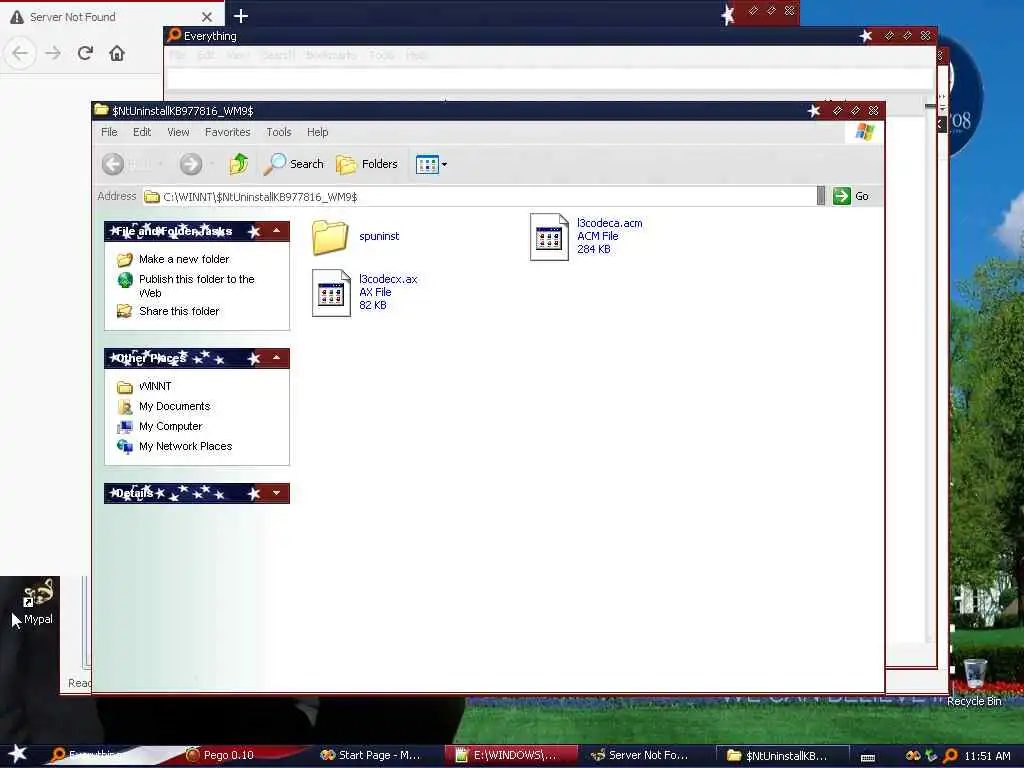
Task: Switch to Server Not Found taskbar button
Action: coord(644,755)
